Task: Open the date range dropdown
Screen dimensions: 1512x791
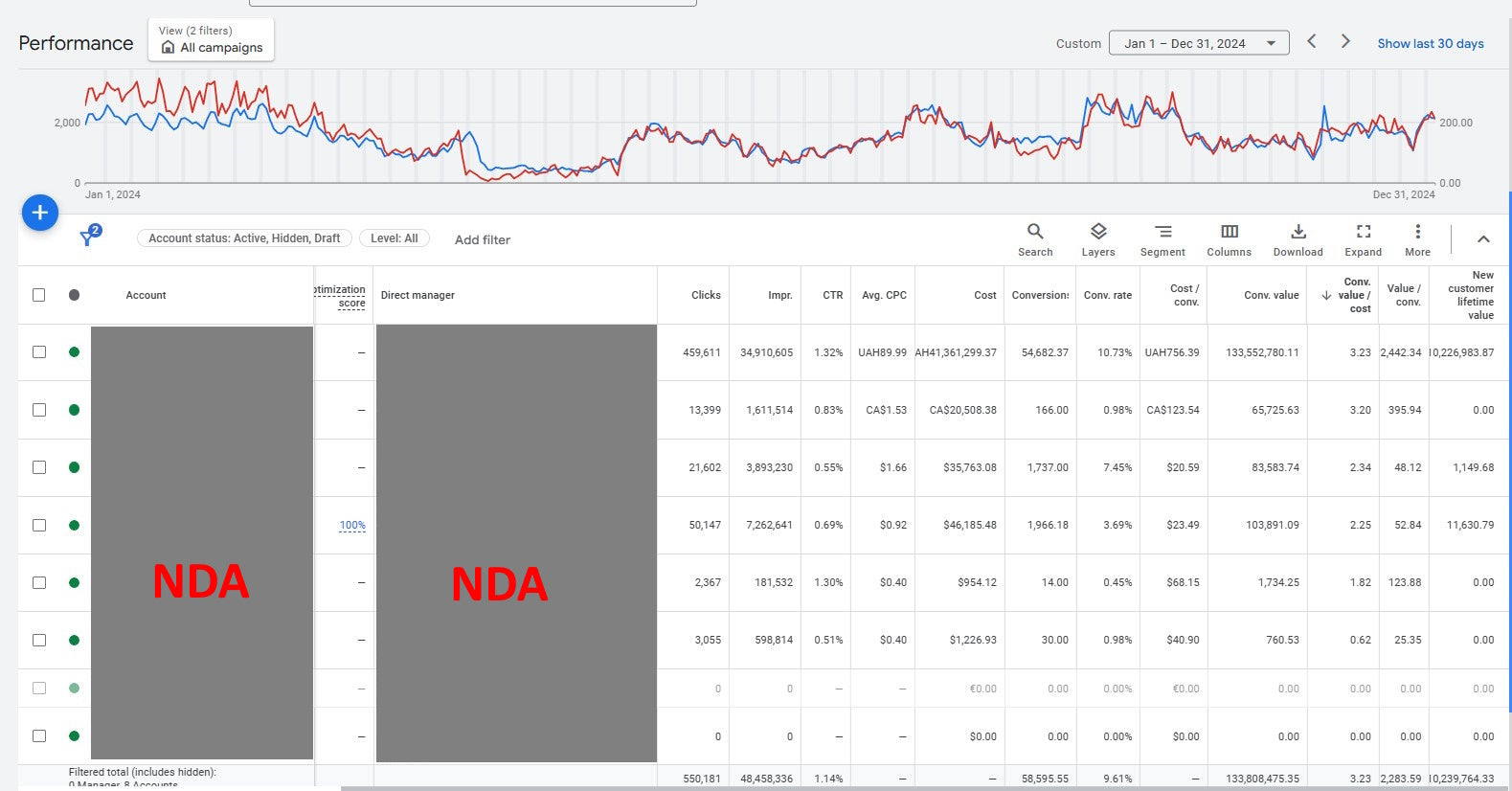Action: tap(1198, 43)
